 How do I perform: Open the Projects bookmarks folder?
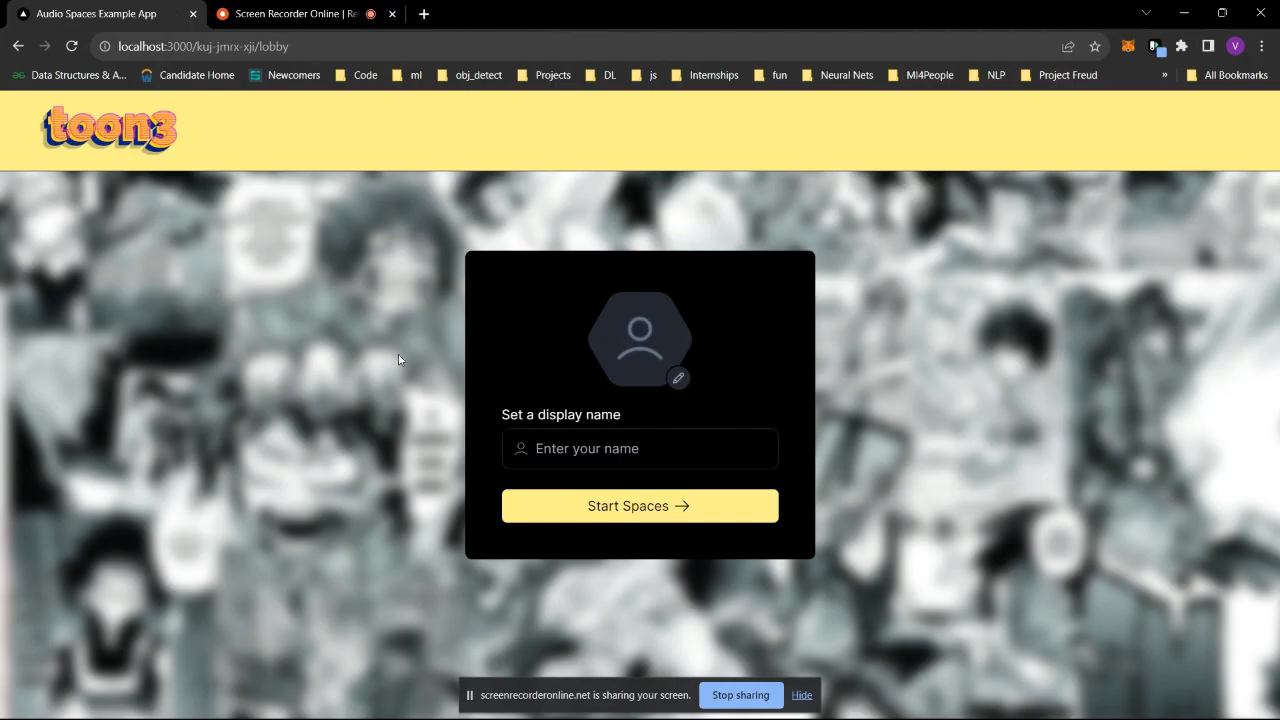coord(543,75)
